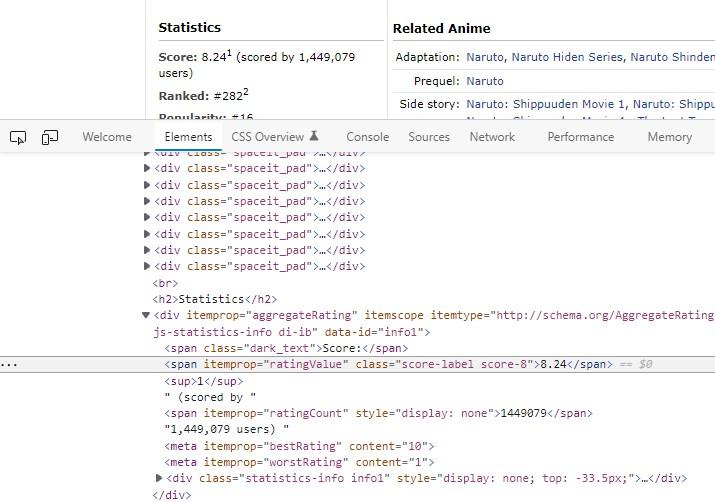This screenshot has height=502, width=715.
Task: Activate the inspect element picker icon
Action: pyautogui.click(x=18, y=137)
